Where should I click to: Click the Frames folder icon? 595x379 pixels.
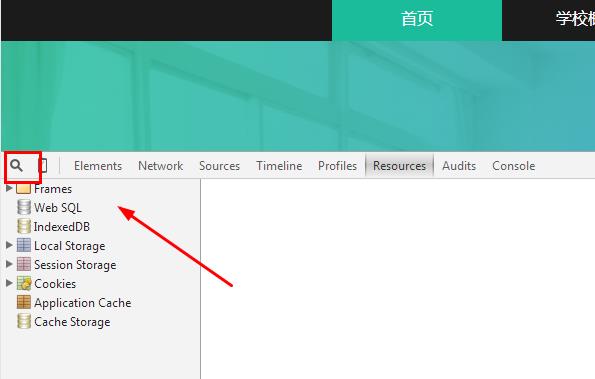tap(24, 189)
